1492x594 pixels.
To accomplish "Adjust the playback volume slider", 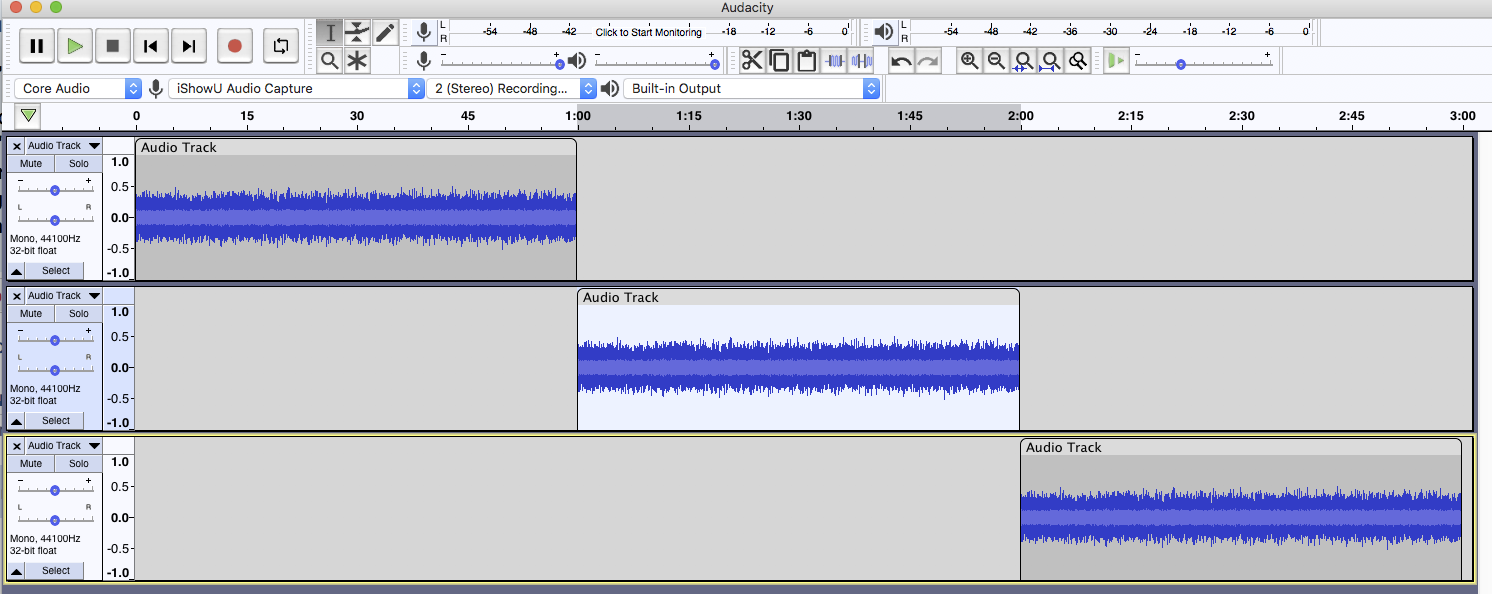I will (655, 61).
